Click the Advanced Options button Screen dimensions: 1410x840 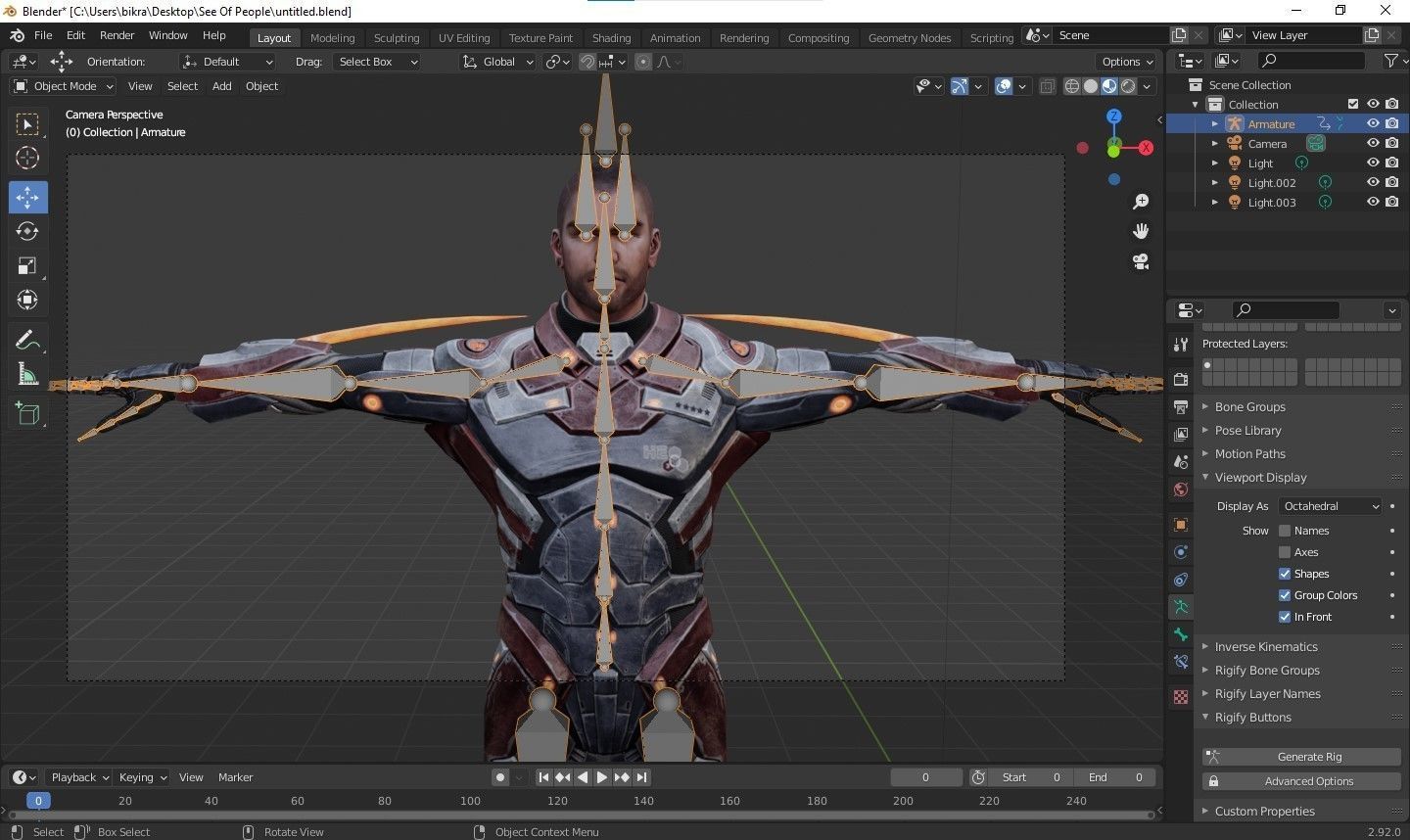click(x=1301, y=781)
